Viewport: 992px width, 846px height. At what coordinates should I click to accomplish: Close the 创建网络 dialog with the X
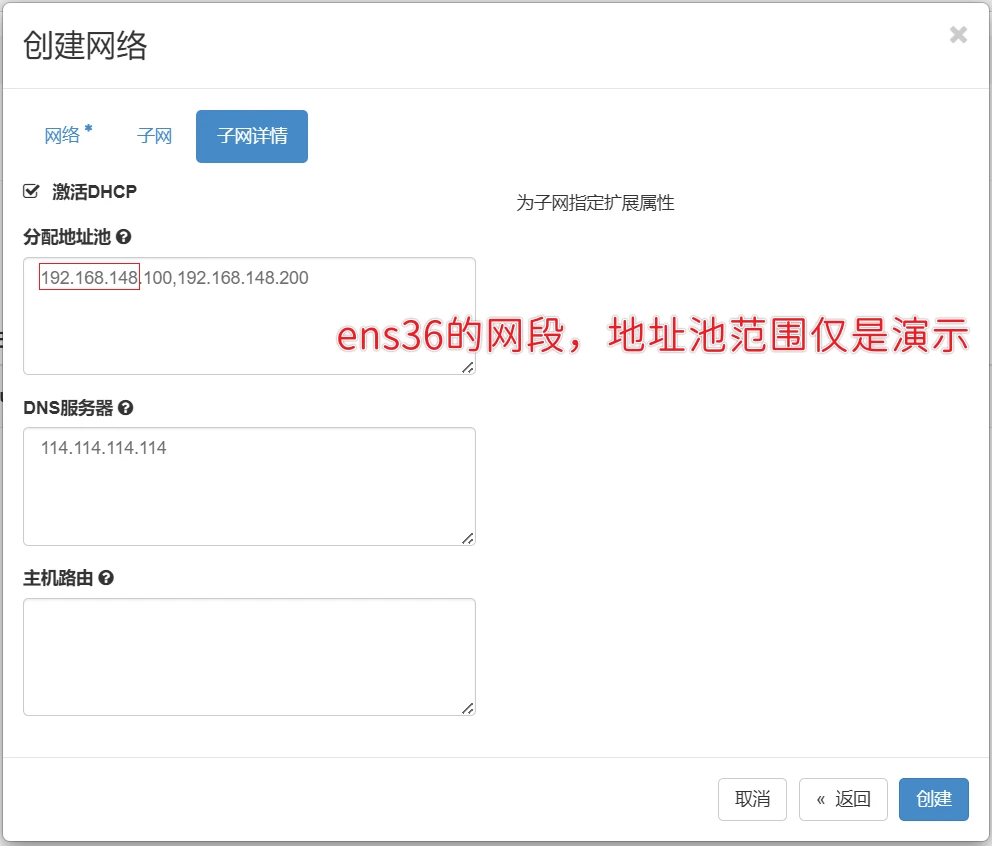tap(958, 35)
